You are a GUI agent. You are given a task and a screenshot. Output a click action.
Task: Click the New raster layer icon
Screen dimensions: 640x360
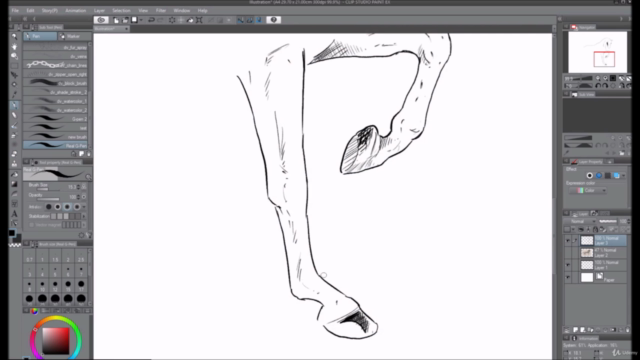coord(576,330)
